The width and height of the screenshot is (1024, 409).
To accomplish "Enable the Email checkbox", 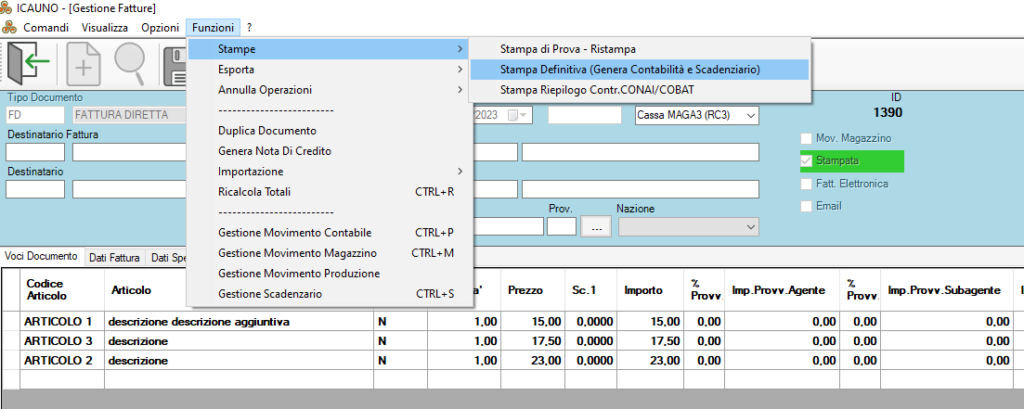I will (808, 206).
